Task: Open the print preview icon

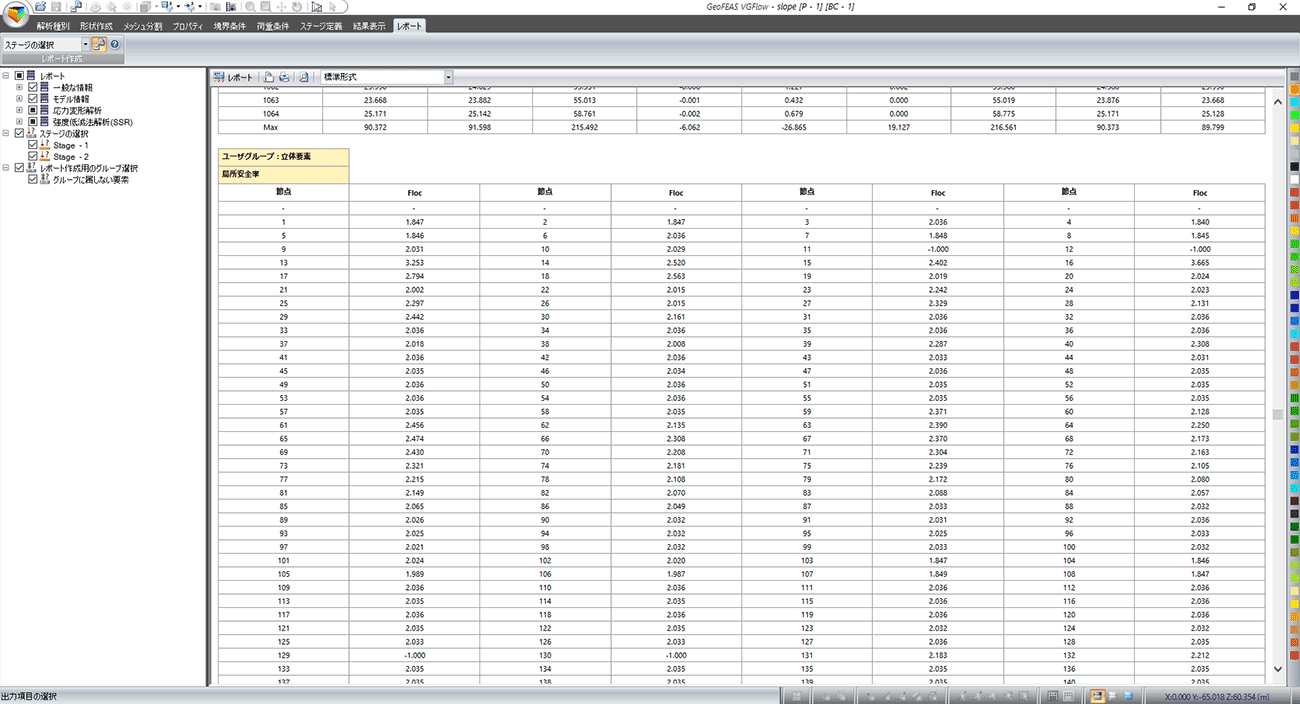Action: click(x=304, y=77)
